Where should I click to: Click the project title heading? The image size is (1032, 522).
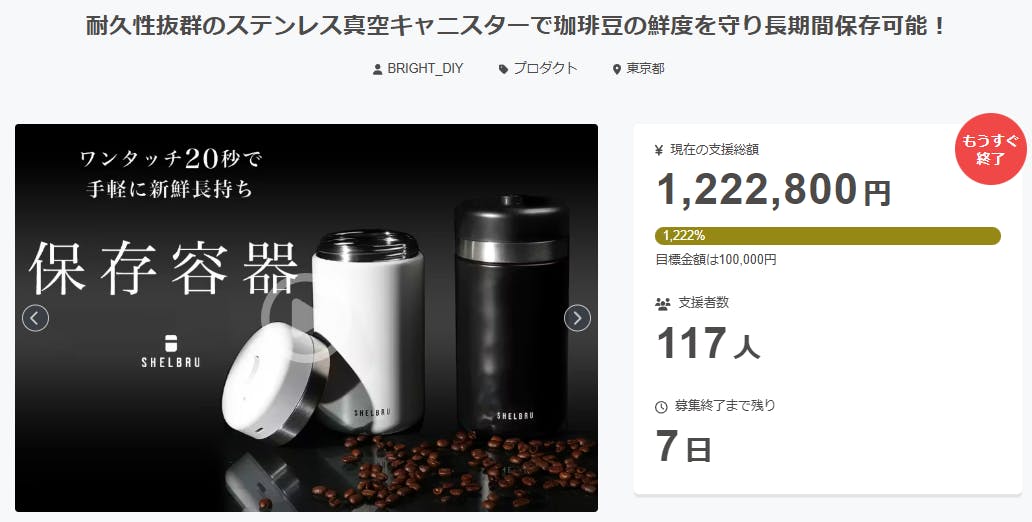[x=516, y=26]
